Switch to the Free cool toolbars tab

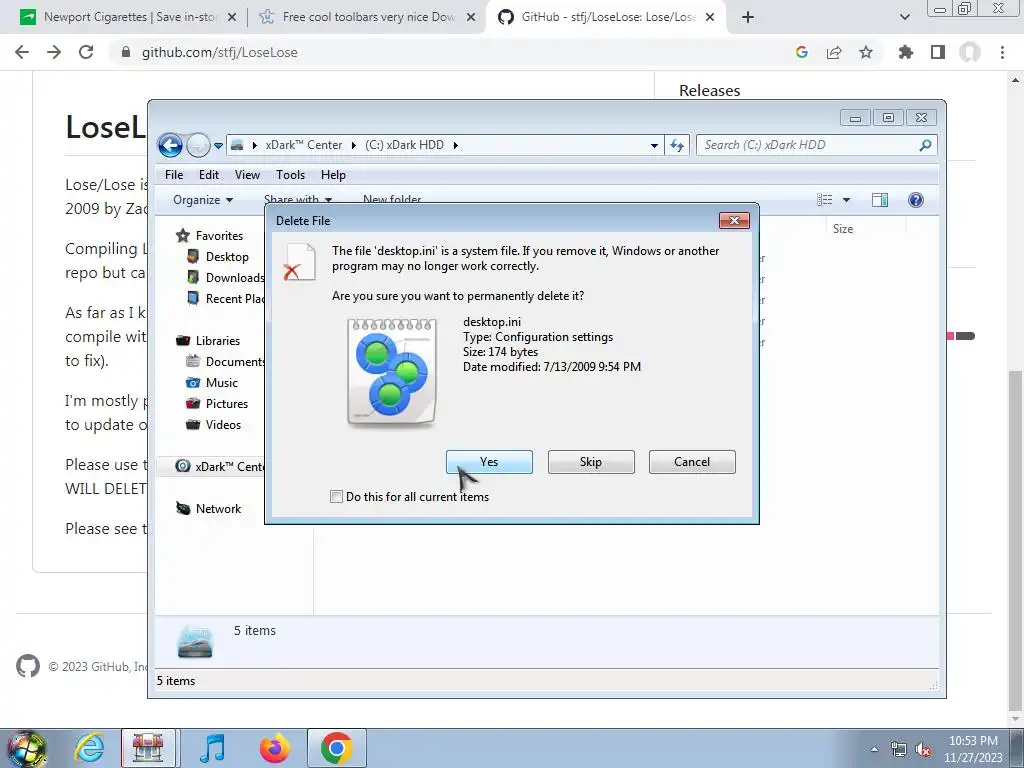click(368, 17)
